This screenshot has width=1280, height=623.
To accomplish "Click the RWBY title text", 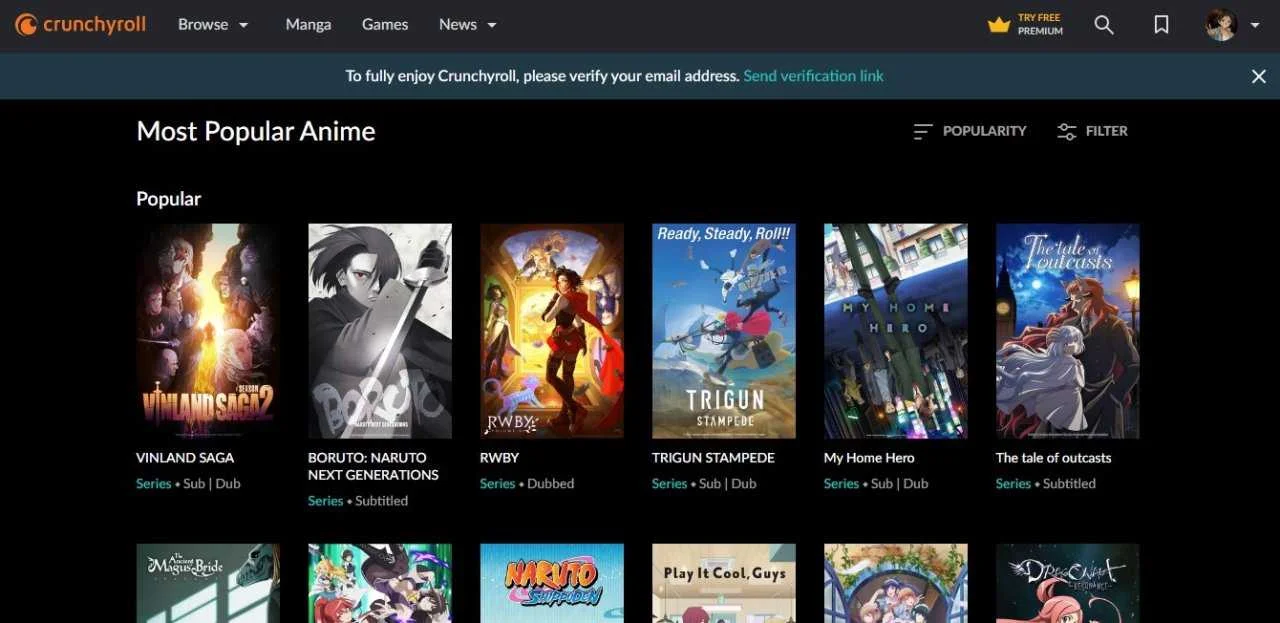I will click(500, 458).
